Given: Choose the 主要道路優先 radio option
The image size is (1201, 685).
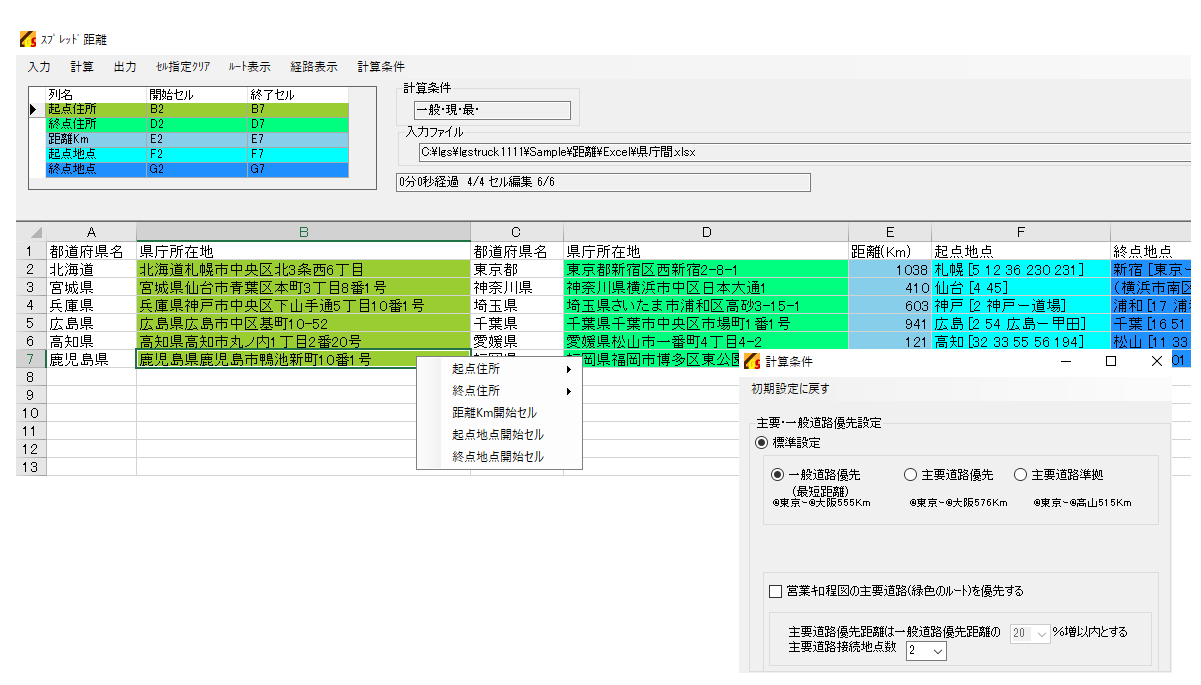Looking at the screenshot, I should [910, 475].
